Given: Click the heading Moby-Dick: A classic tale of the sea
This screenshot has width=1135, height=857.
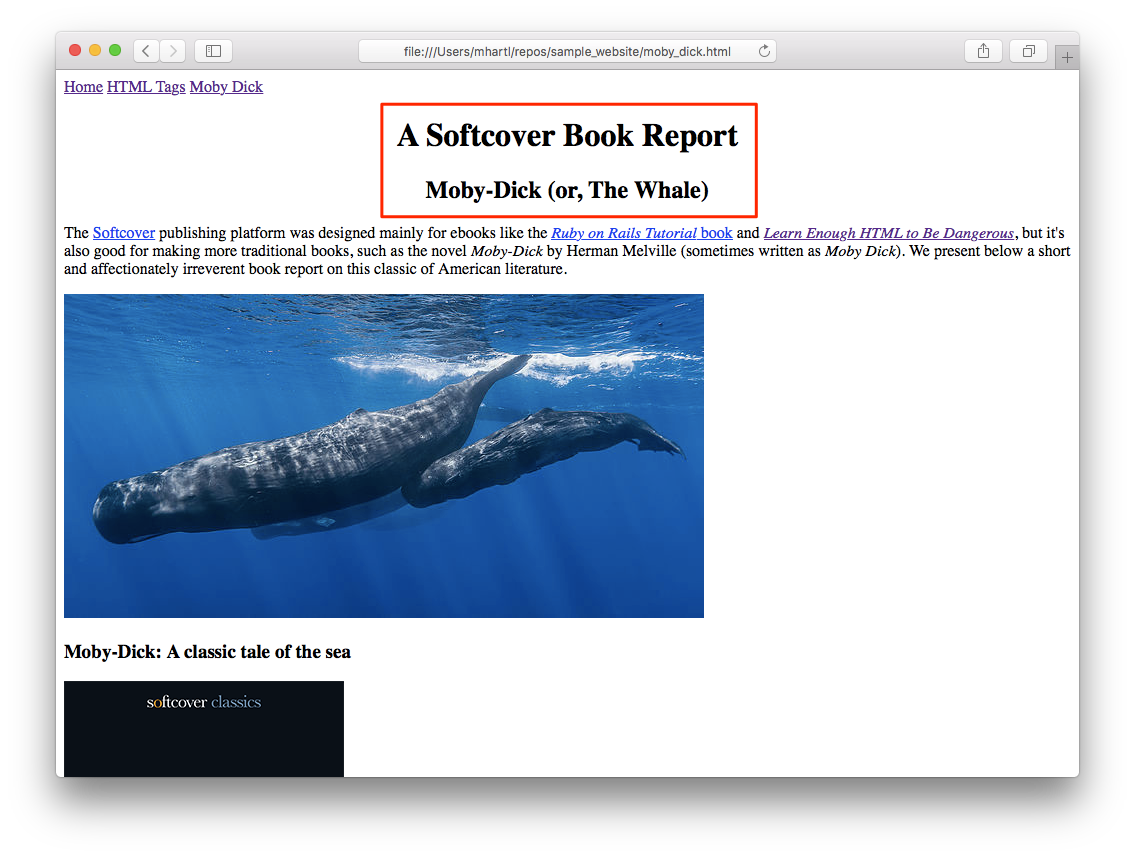Looking at the screenshot, I should 207,652.
